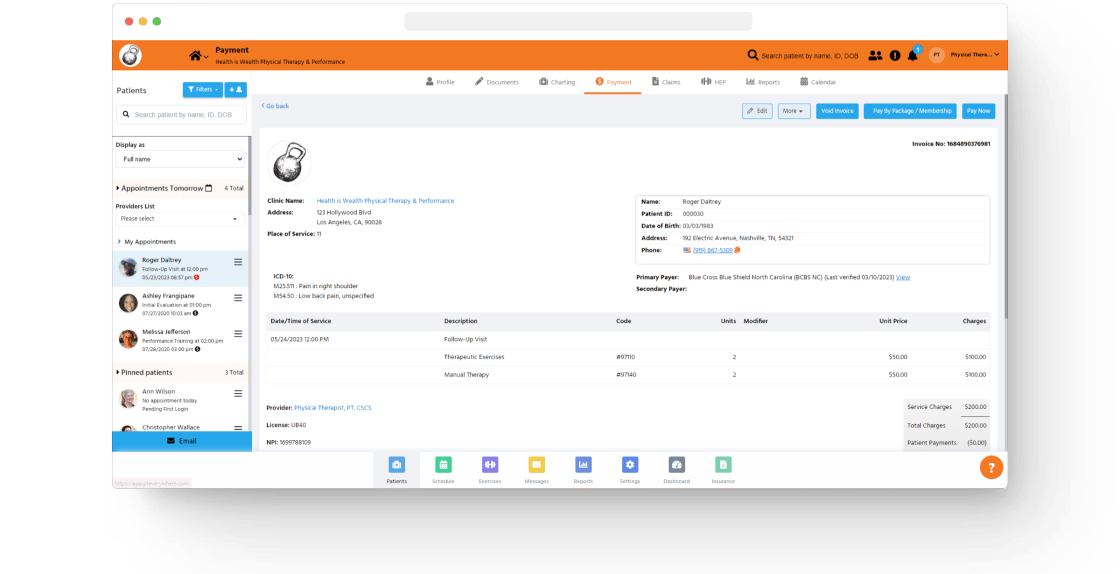Open the Physical Thera... account dropdown
1120x574 pixels.
[x=974, y=55]
